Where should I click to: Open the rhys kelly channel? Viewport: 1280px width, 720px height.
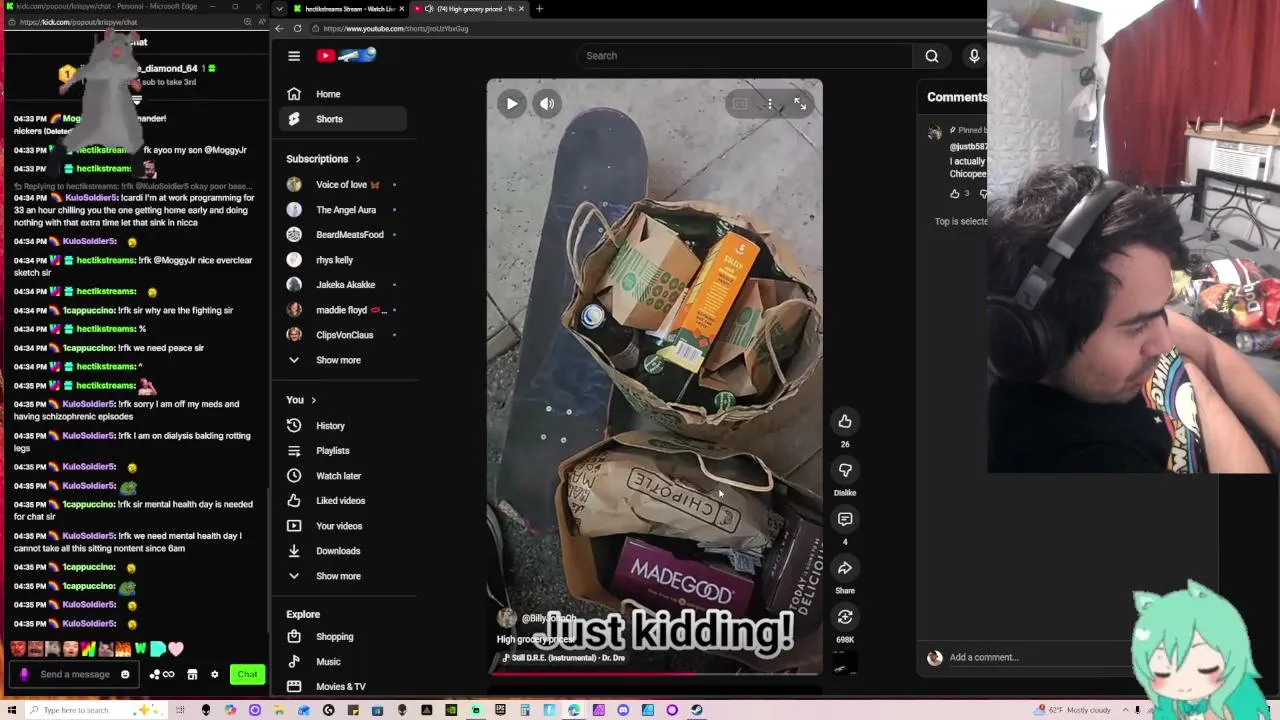pyautogui.click(x=343, y=260)
